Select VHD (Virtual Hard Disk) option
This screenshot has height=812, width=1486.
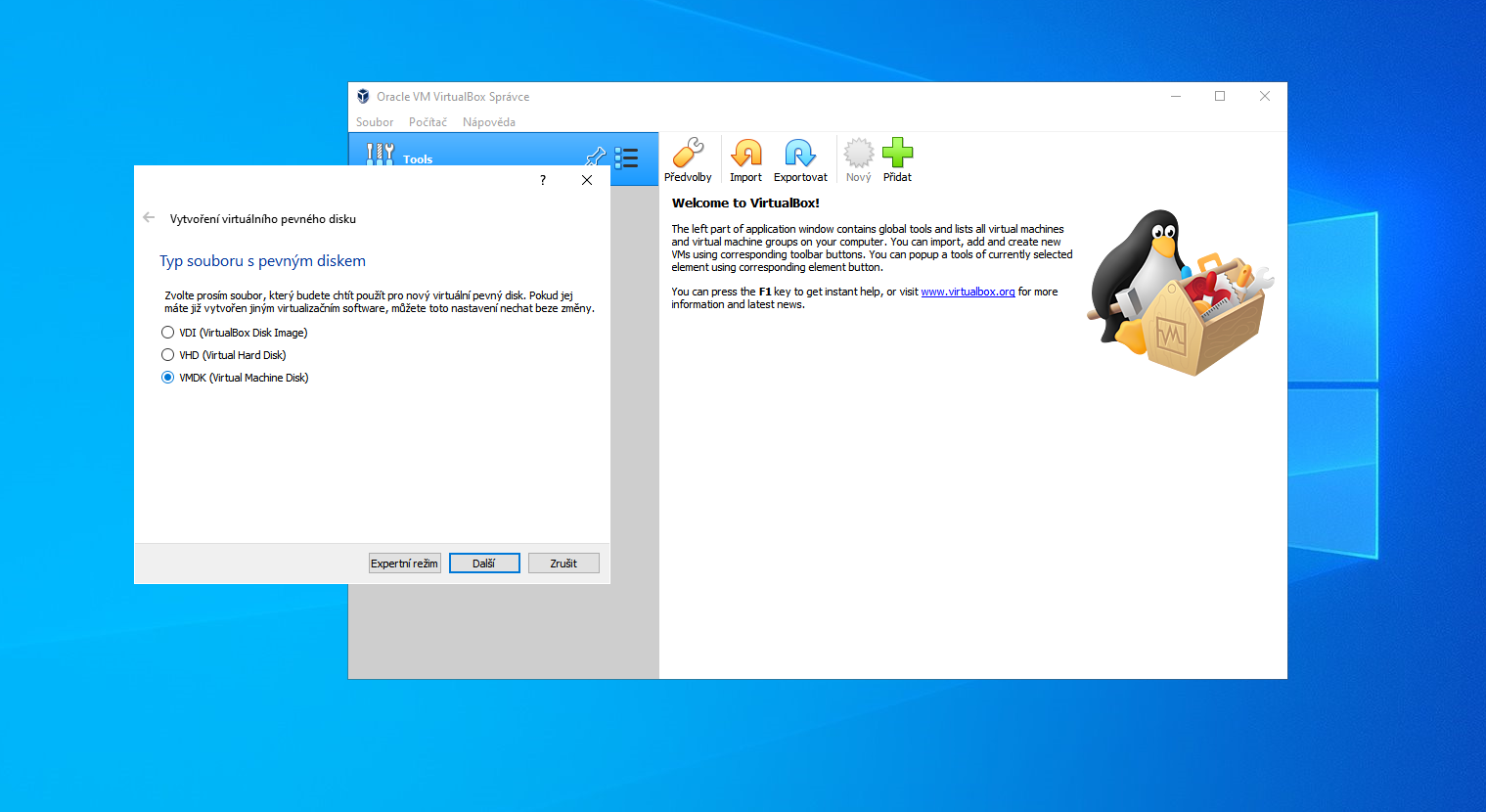224,355
